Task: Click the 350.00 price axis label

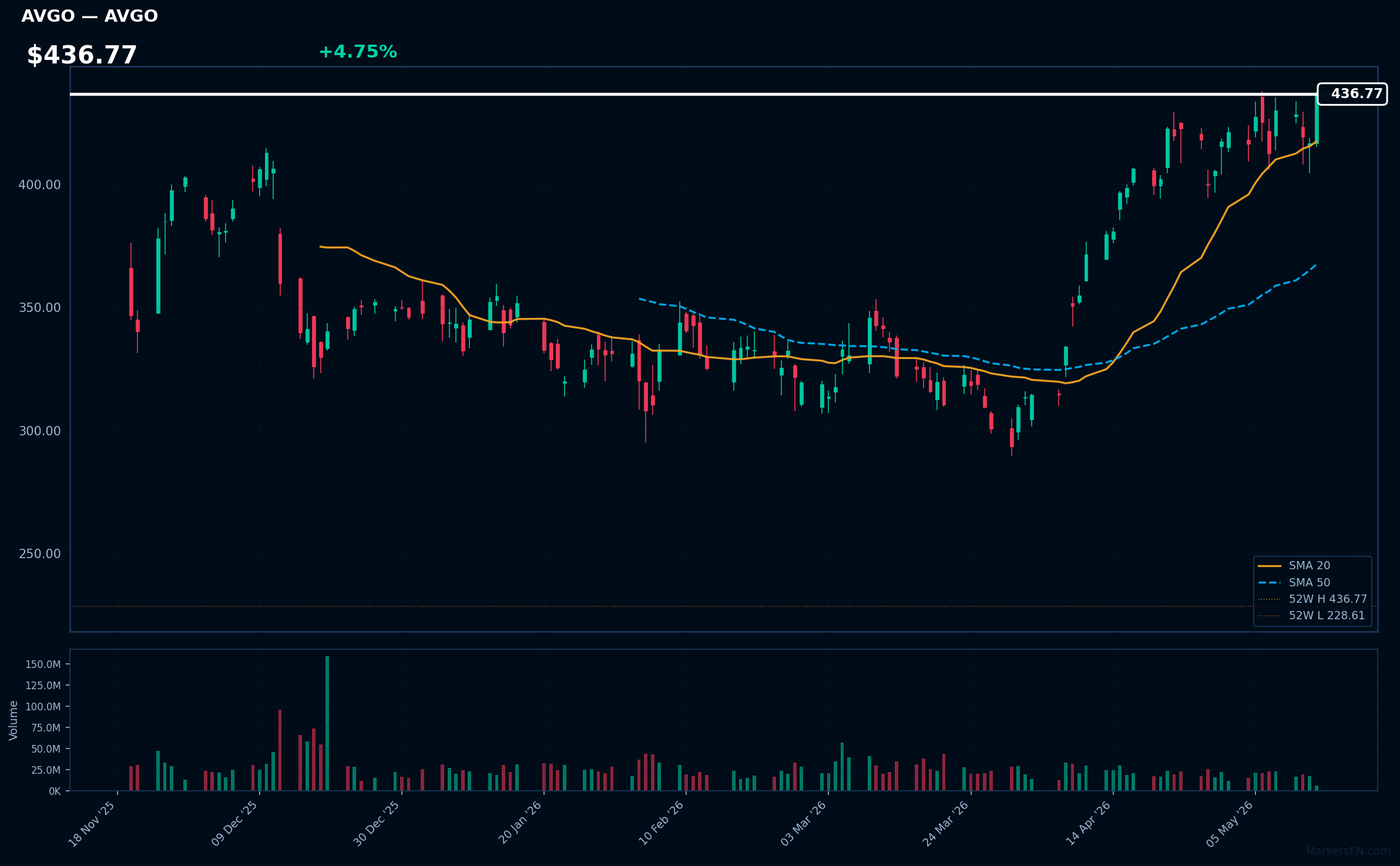Action: click(39, 308)
